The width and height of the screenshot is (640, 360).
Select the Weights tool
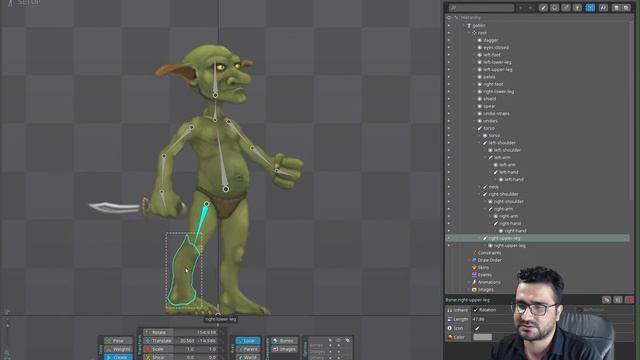coord(118,349)
